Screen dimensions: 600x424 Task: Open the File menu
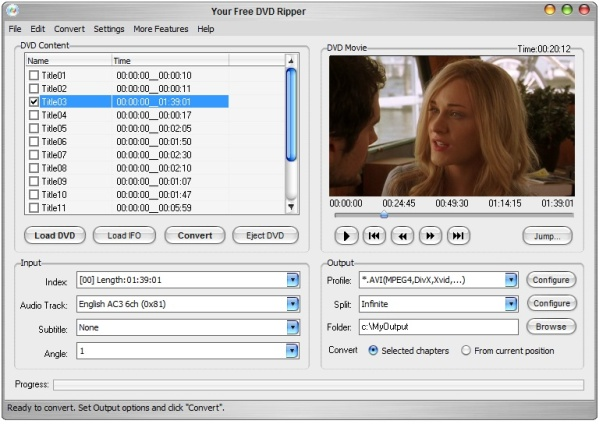pos(15,29)
